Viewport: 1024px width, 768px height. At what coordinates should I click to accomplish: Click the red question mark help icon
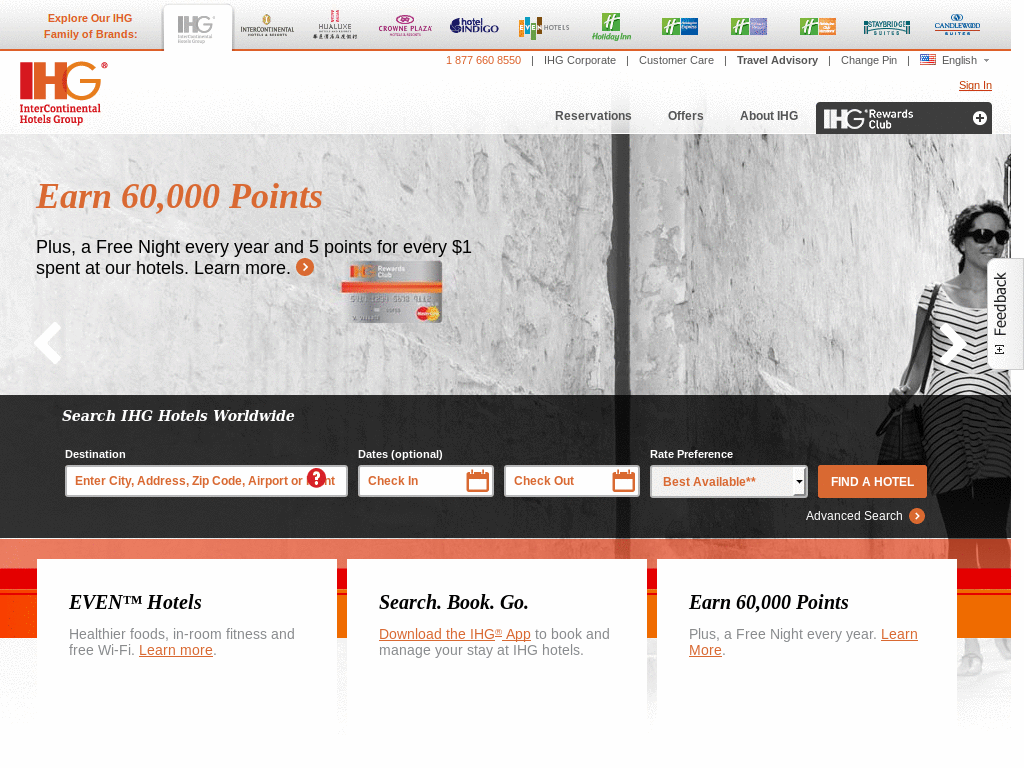coord(316,478)
